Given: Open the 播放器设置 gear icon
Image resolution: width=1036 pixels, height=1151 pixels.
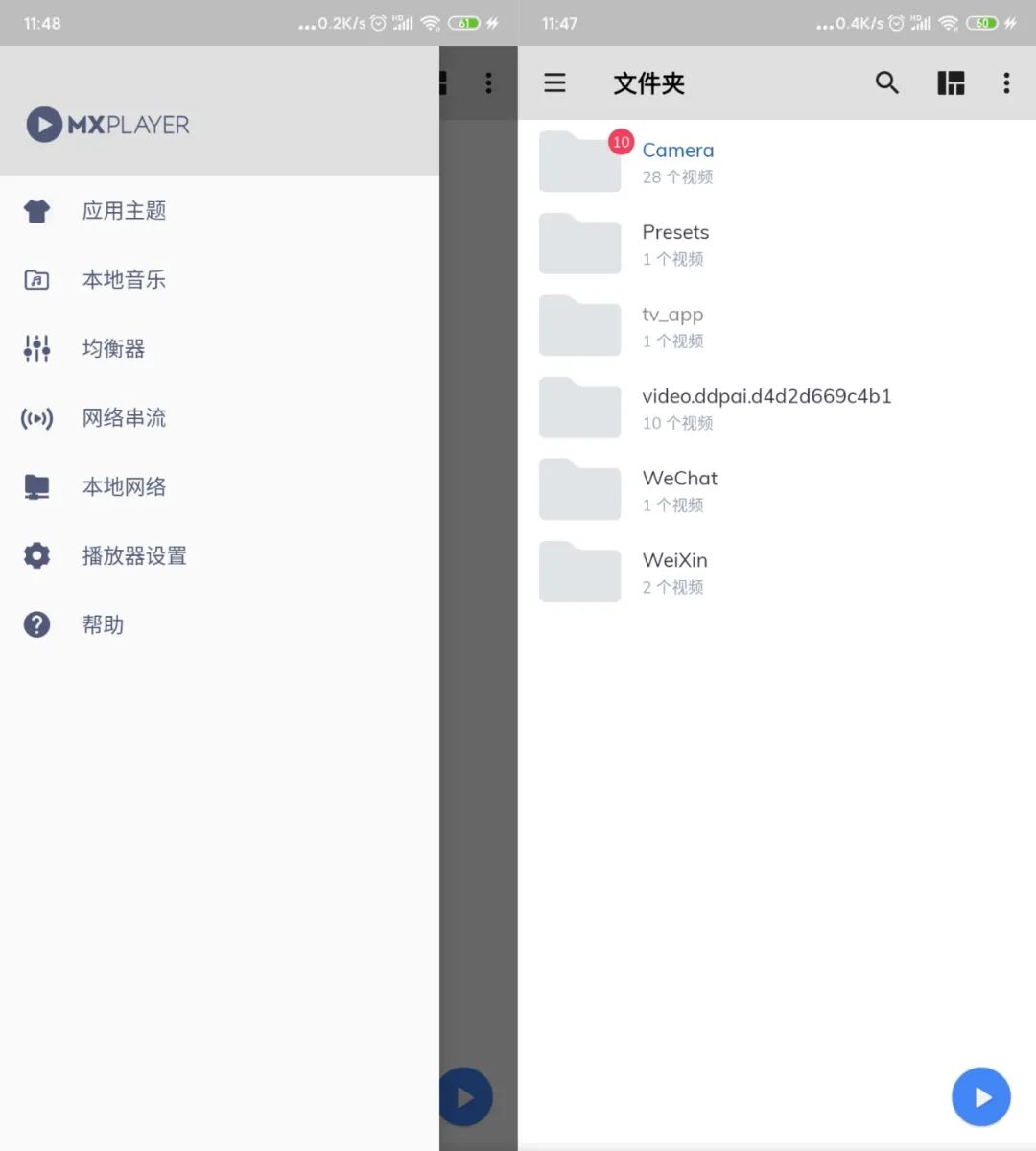Looking at the screenshot, I should [x=36, y=555].
